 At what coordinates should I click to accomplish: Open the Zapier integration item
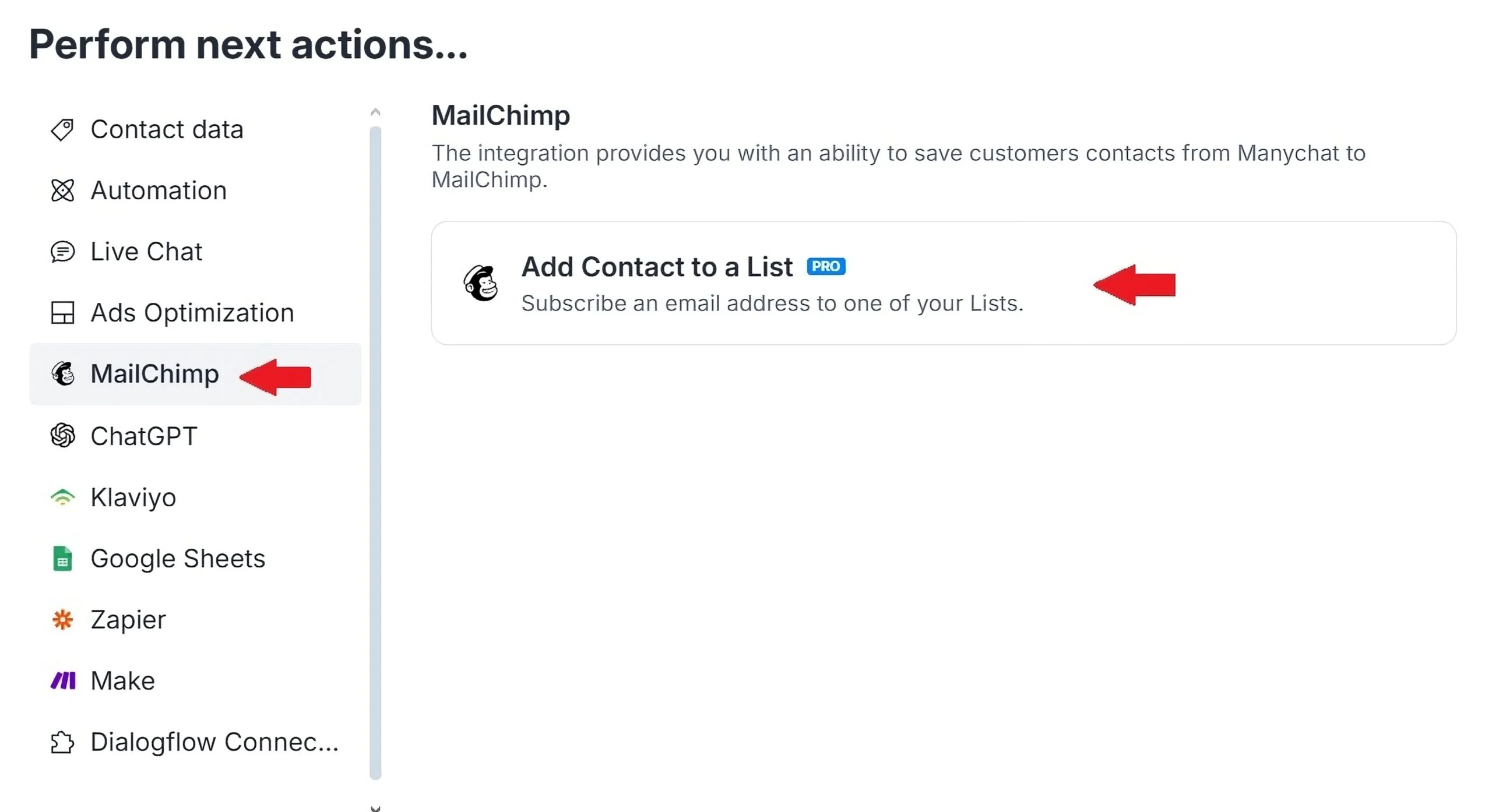195,620
